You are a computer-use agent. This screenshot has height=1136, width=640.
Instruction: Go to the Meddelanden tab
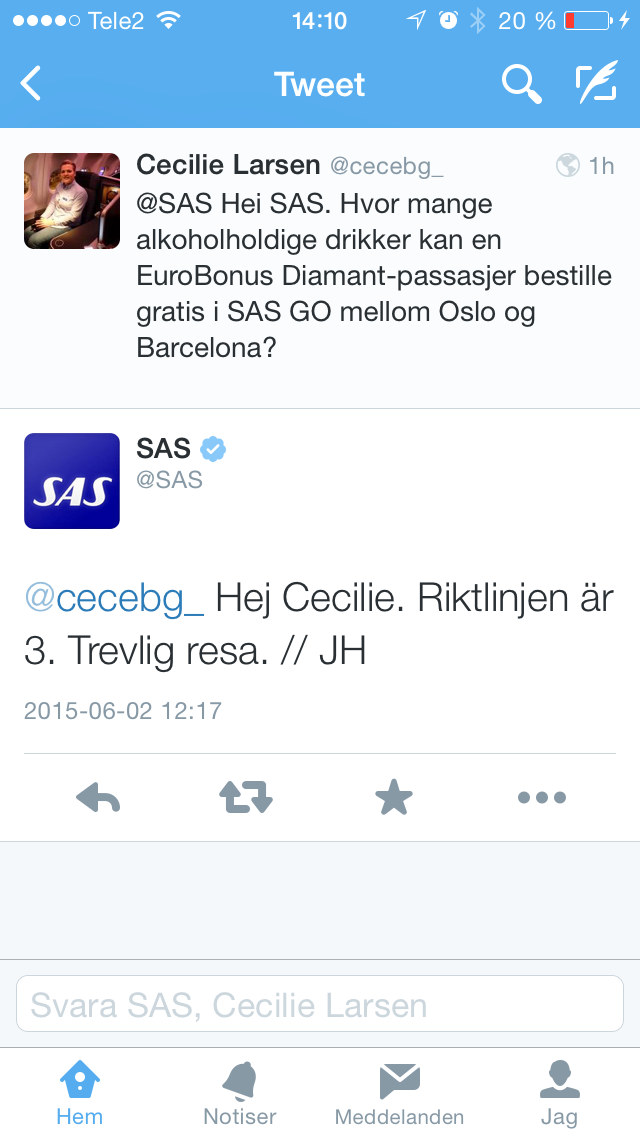(x=399, y=1092)
